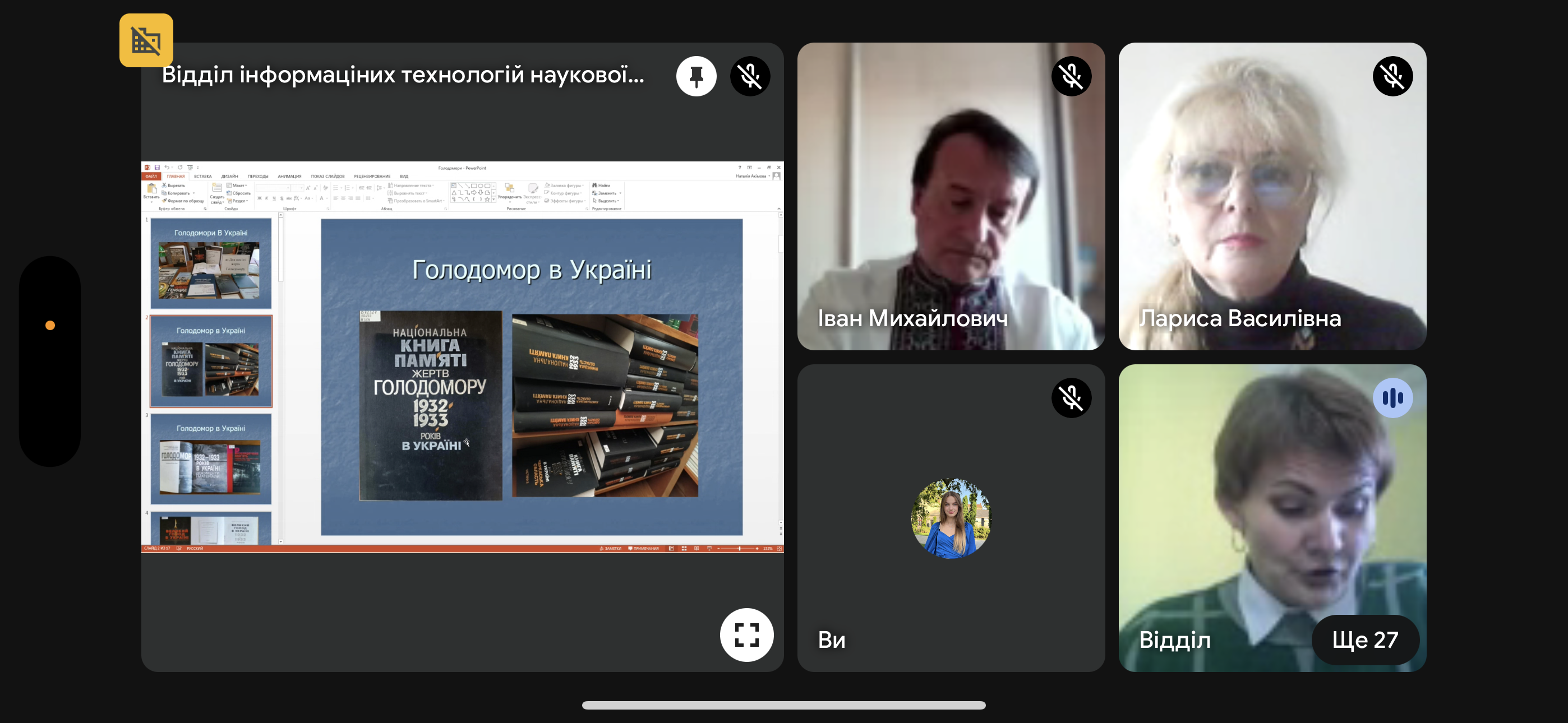Expand shared screen to fullscreen
The height and width of the screenshot is (723, 1568).
pos(746,634)
